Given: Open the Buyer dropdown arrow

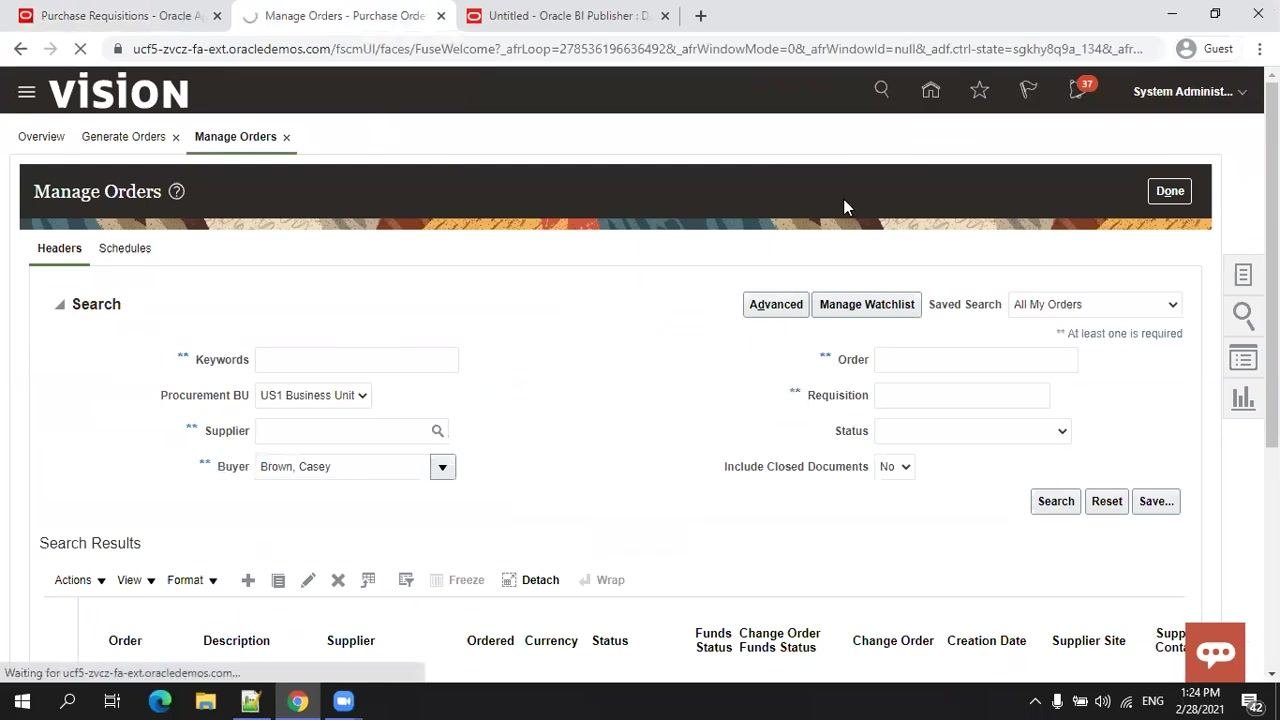Looking at the screenshot, I should tap(442, 467).
